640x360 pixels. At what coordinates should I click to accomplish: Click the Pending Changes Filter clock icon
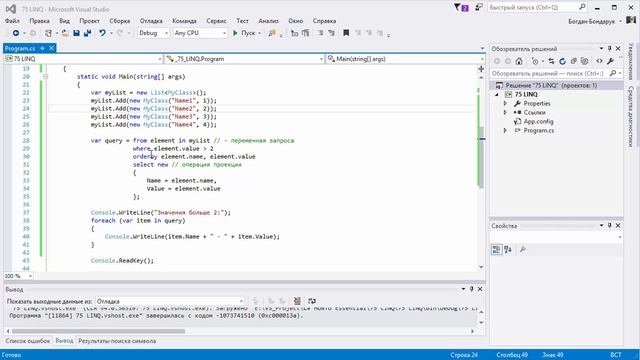pos(535,61)
